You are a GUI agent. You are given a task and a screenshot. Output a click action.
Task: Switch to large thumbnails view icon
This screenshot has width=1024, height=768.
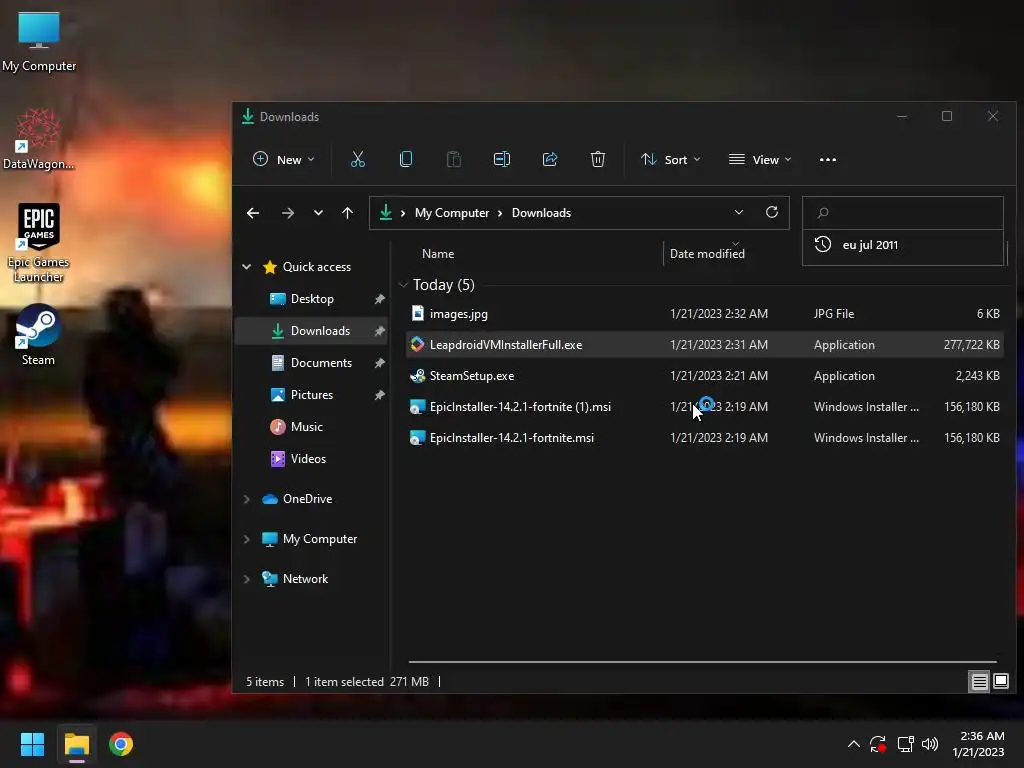pos(1001,682)
